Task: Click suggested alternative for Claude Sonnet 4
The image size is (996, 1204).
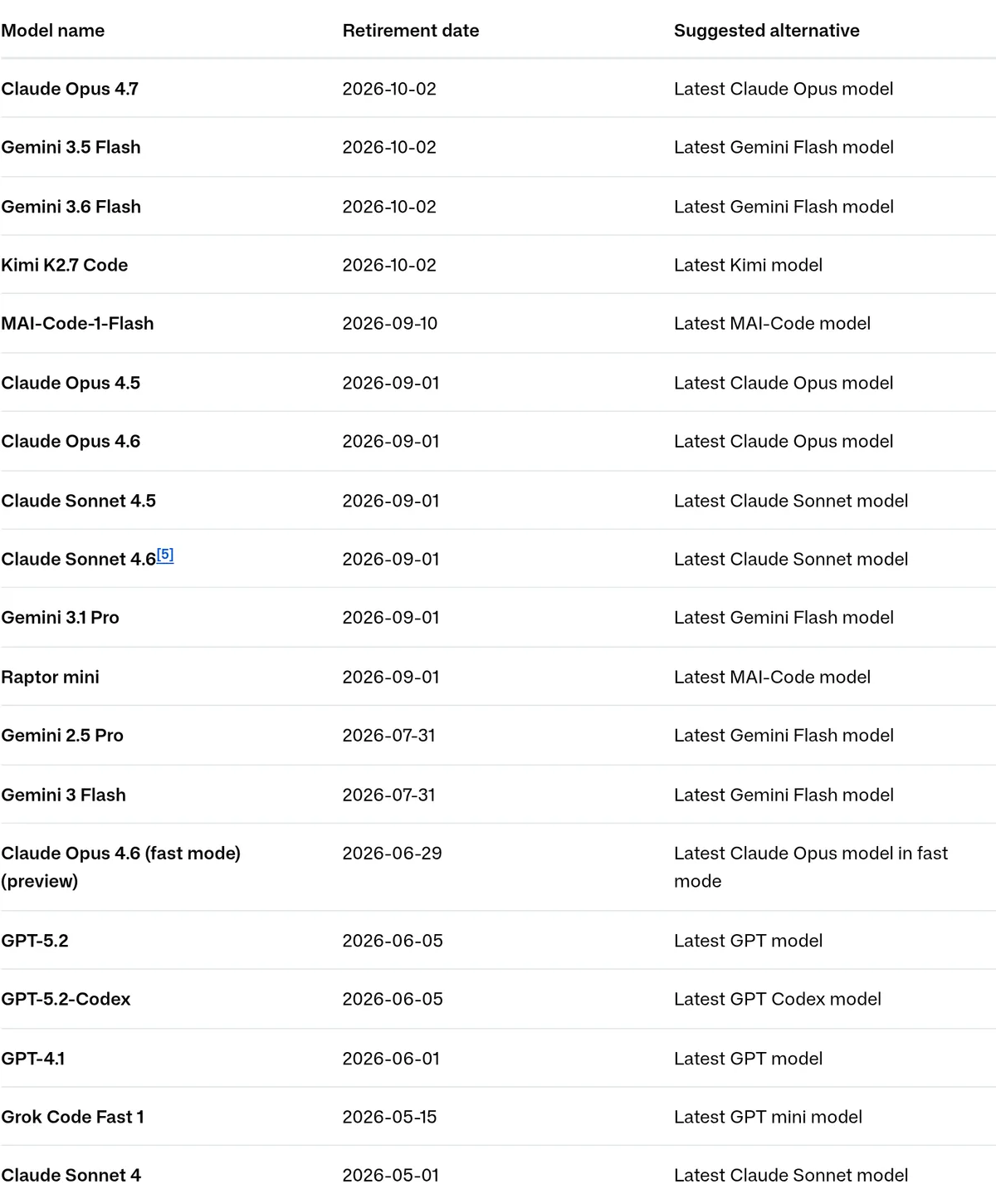Action: click(x=791, y=1175)
